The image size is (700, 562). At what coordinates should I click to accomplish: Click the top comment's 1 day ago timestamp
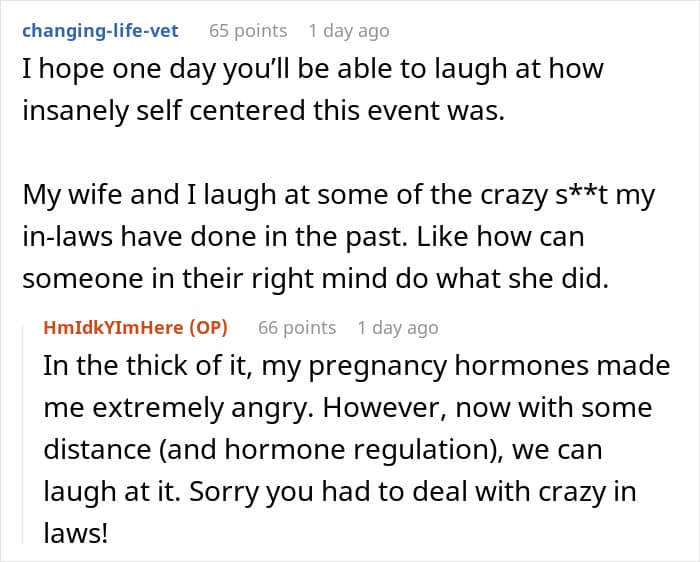click(349, 31)
